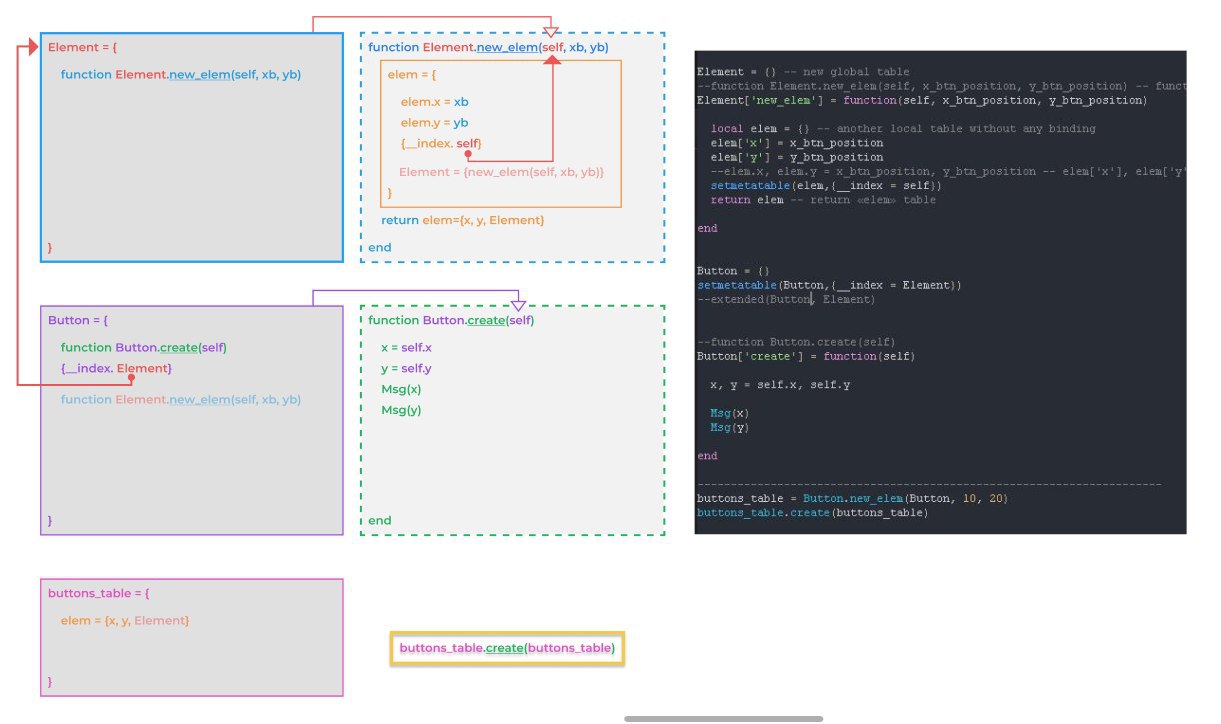The image size is (1221, 724).
Task: Click 'Msg(x)' in the green dashed box
Action: 401,390
